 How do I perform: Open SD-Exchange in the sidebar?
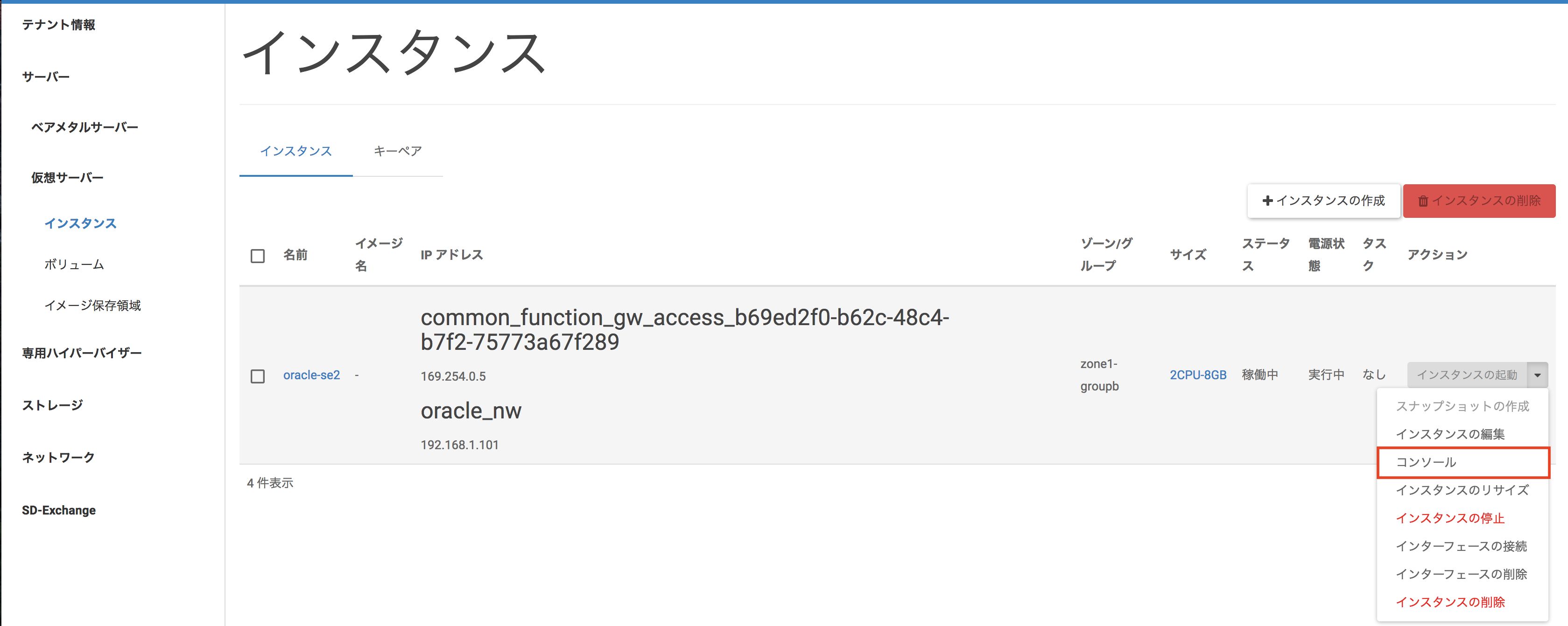point(58,510)
